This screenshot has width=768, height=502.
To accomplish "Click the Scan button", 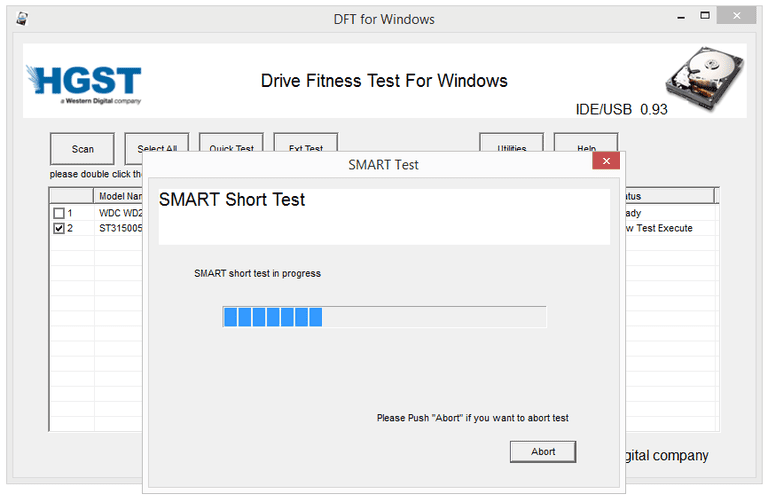I will [x=82, y=149].
